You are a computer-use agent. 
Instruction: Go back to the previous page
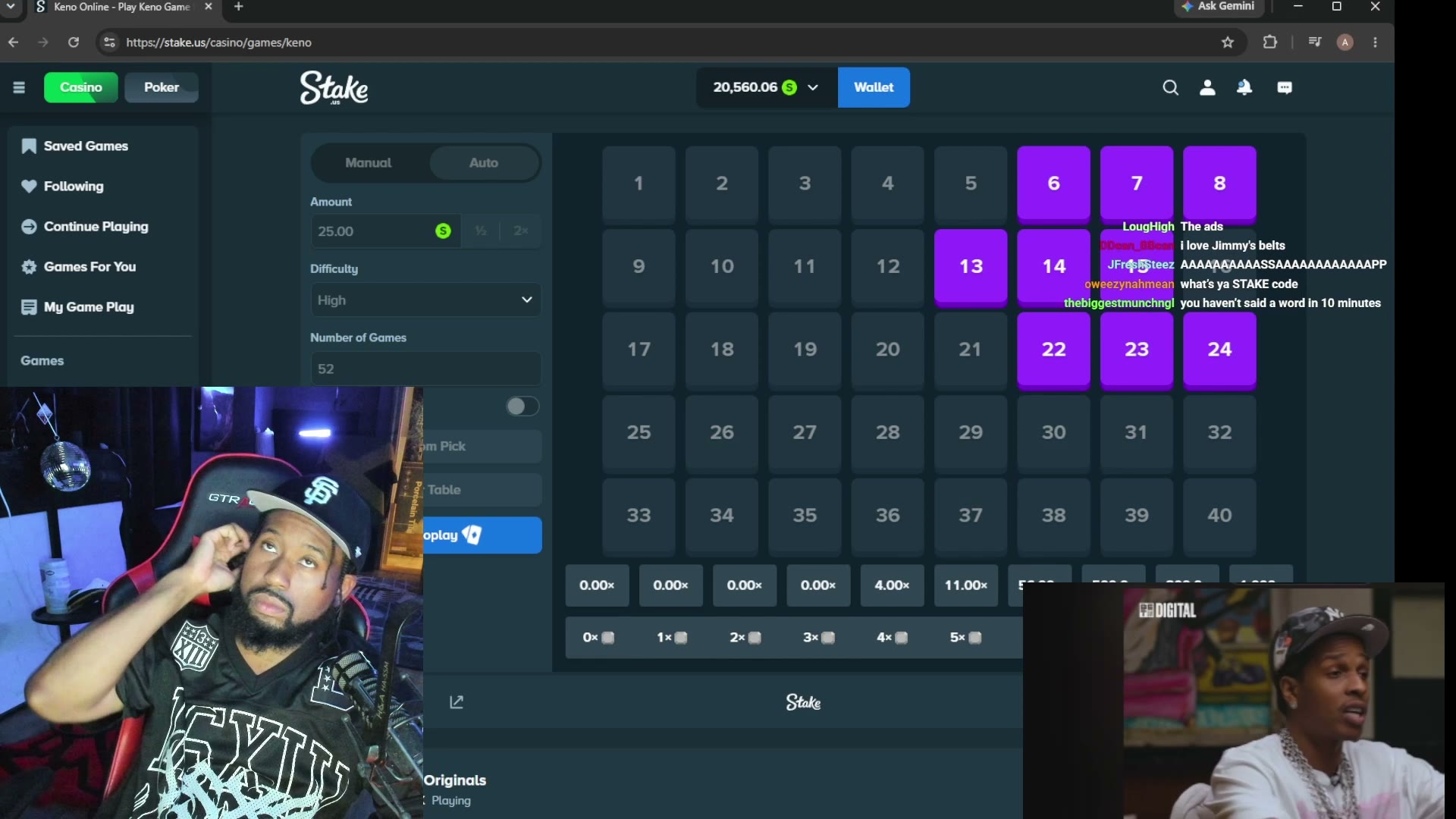tap(14, 42)
